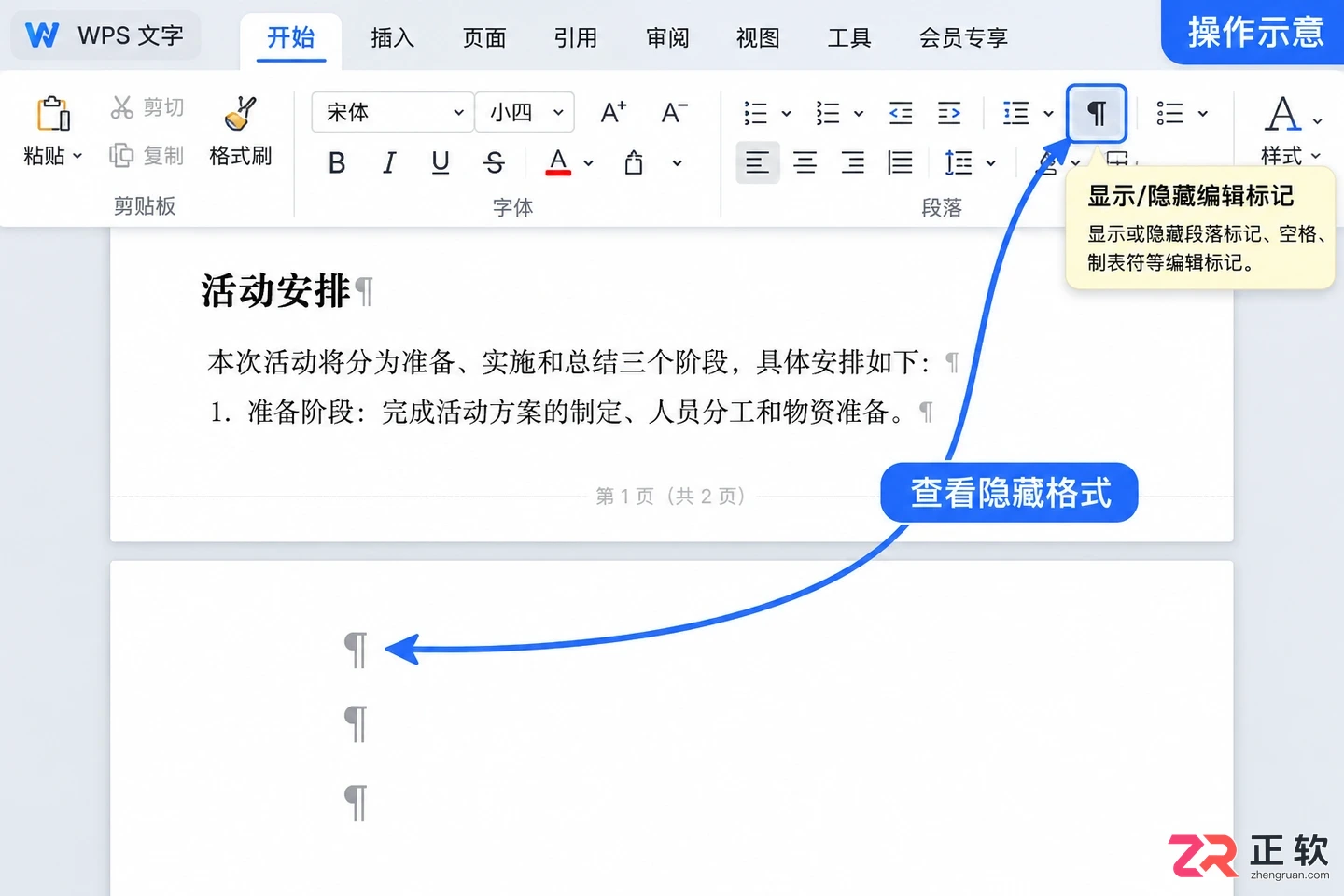Toggle Bold formatting
The height and width of the screenshot is (896, 1344).
tap(337, 162)
